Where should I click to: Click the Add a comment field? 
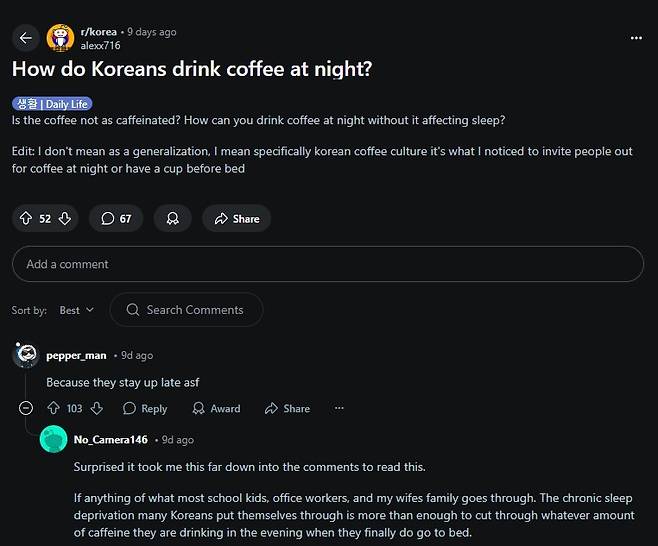coord(327,264)
